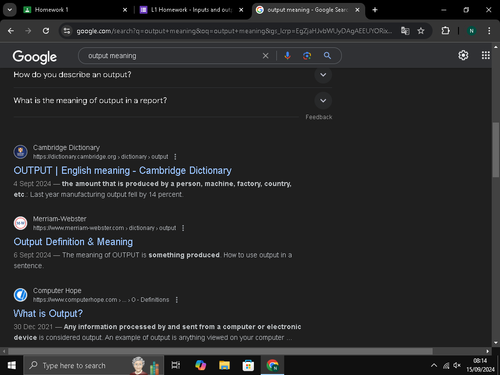500x375 pixels.
Task: Search by voice microphone icon
Action: 287,56
